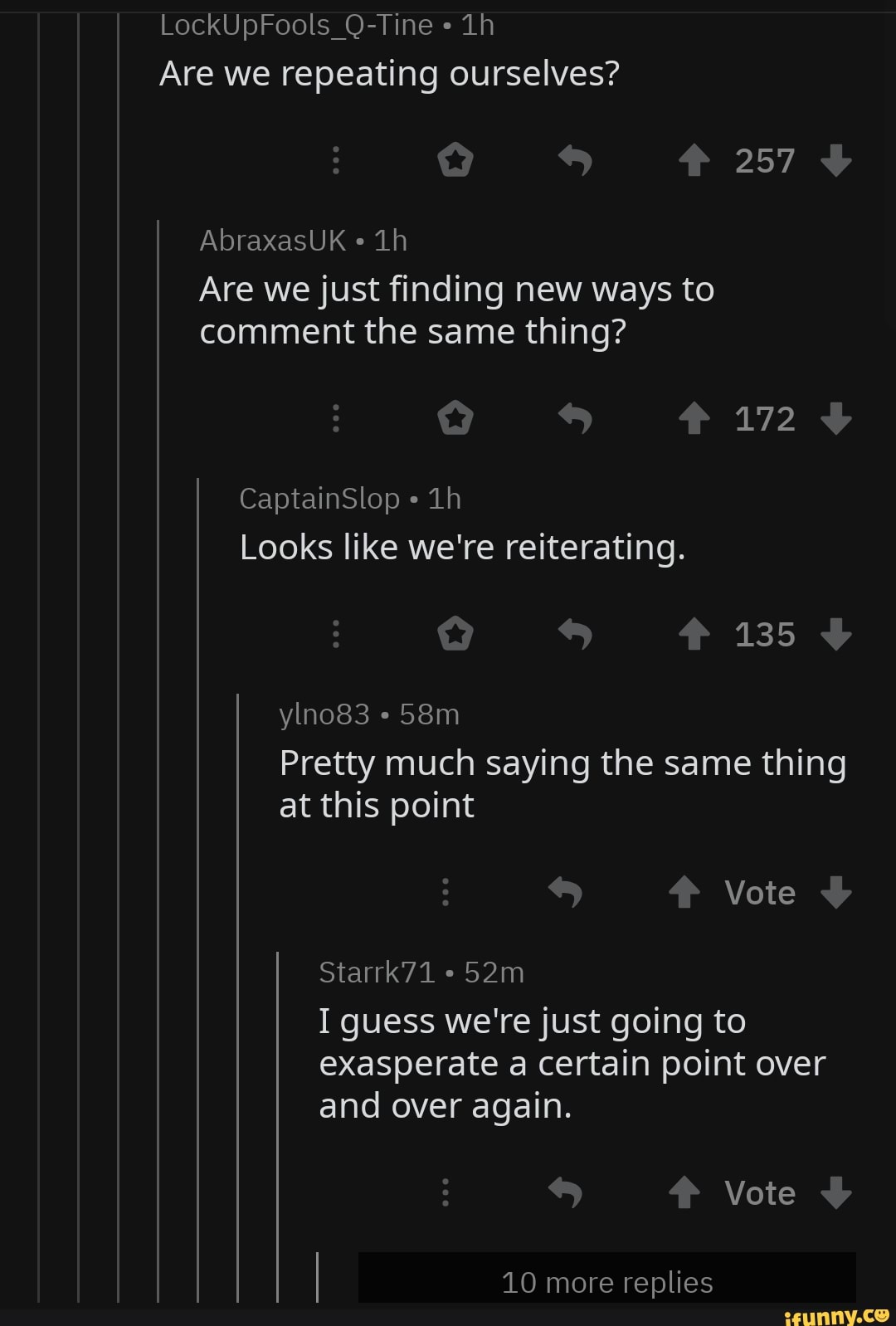896x1326 pixels.
Task: Toggle downvote on CaptainSlop's comment
Action: pos(838,634)
